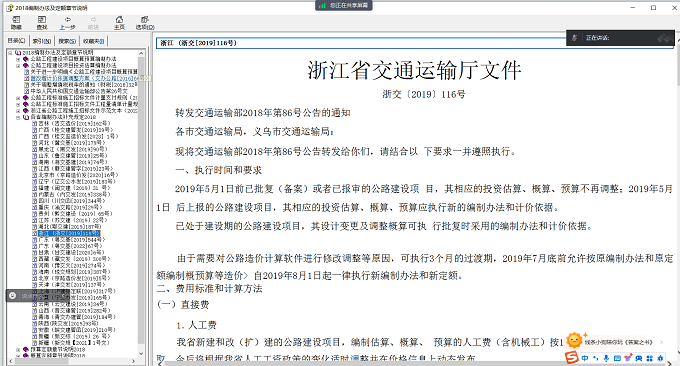Expand the 公路工程建设项目概算预算编制办法 node

18,59
